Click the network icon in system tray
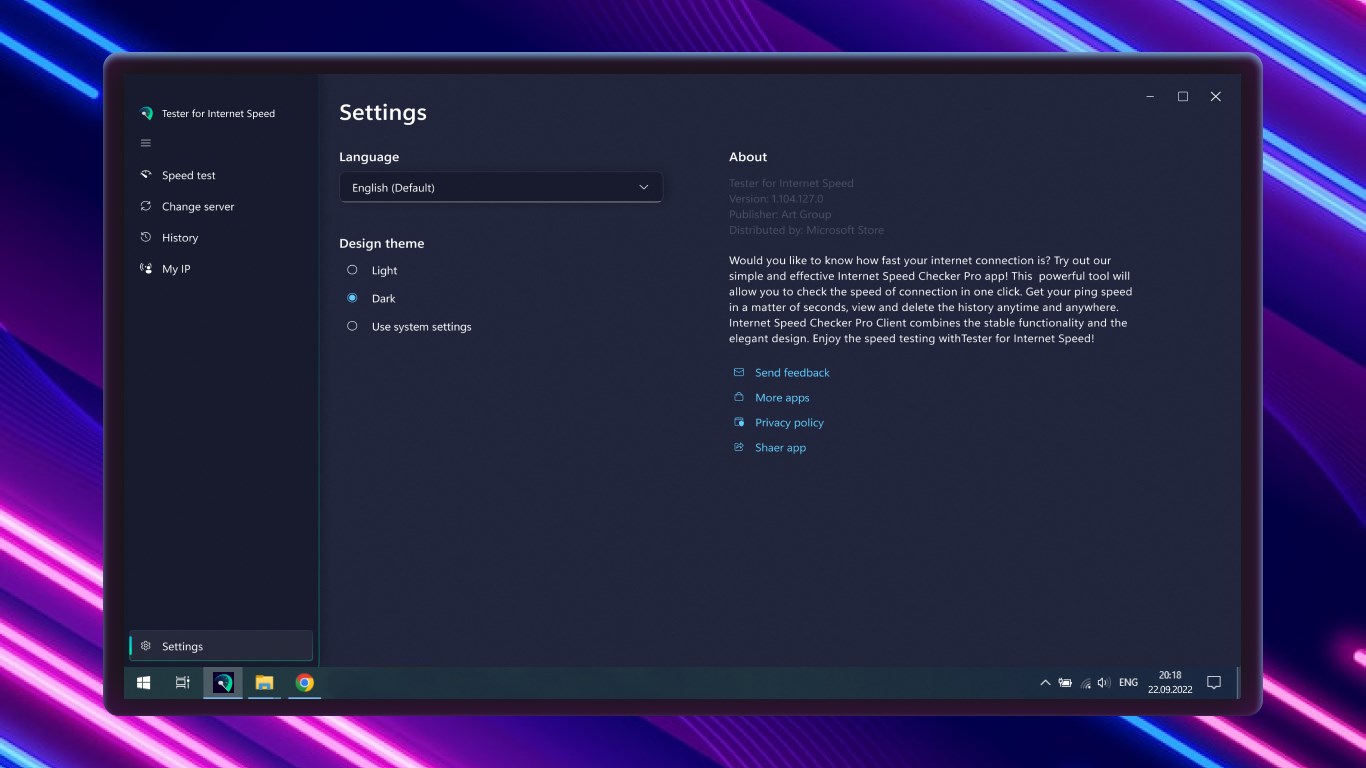The image size is (1366, 768). [x=1085, y=683]
